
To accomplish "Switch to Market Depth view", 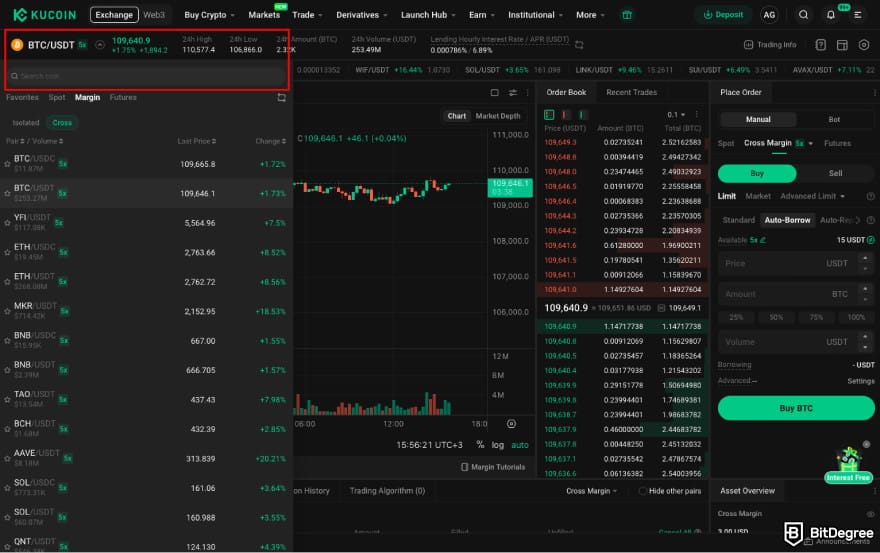I will 497,116.
